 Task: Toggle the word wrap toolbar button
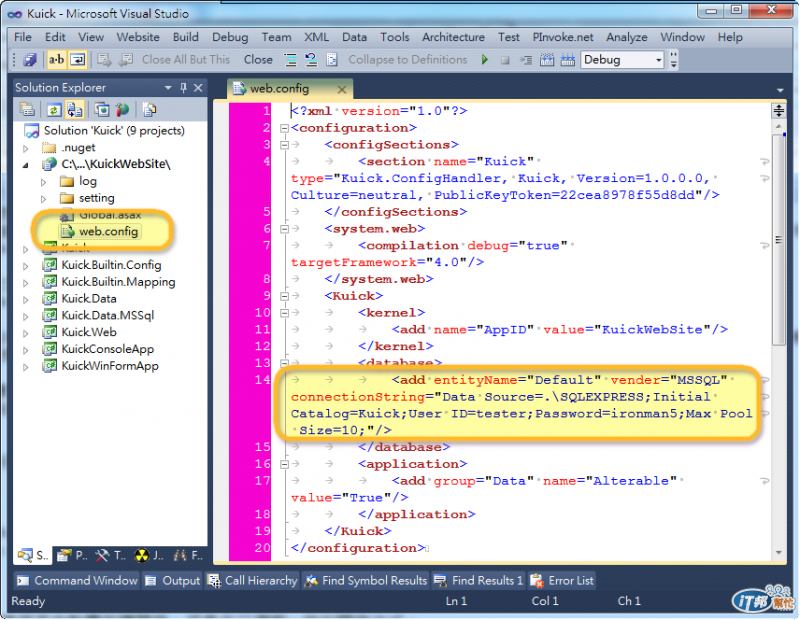(x=78, y=60)
